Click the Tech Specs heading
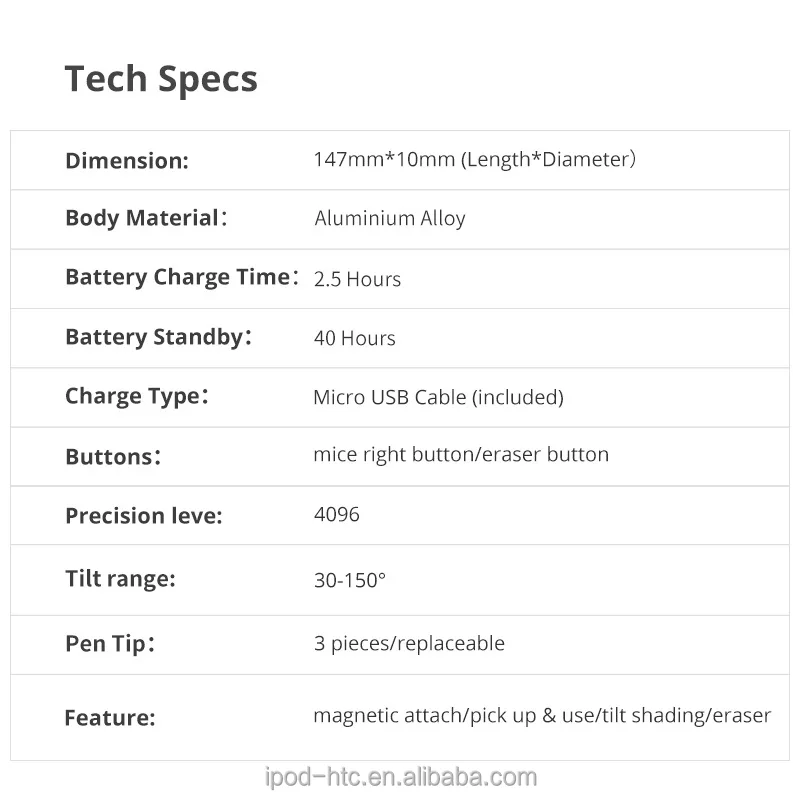The width and height of the screenshot is (800, 800). [x=161, y=79]
